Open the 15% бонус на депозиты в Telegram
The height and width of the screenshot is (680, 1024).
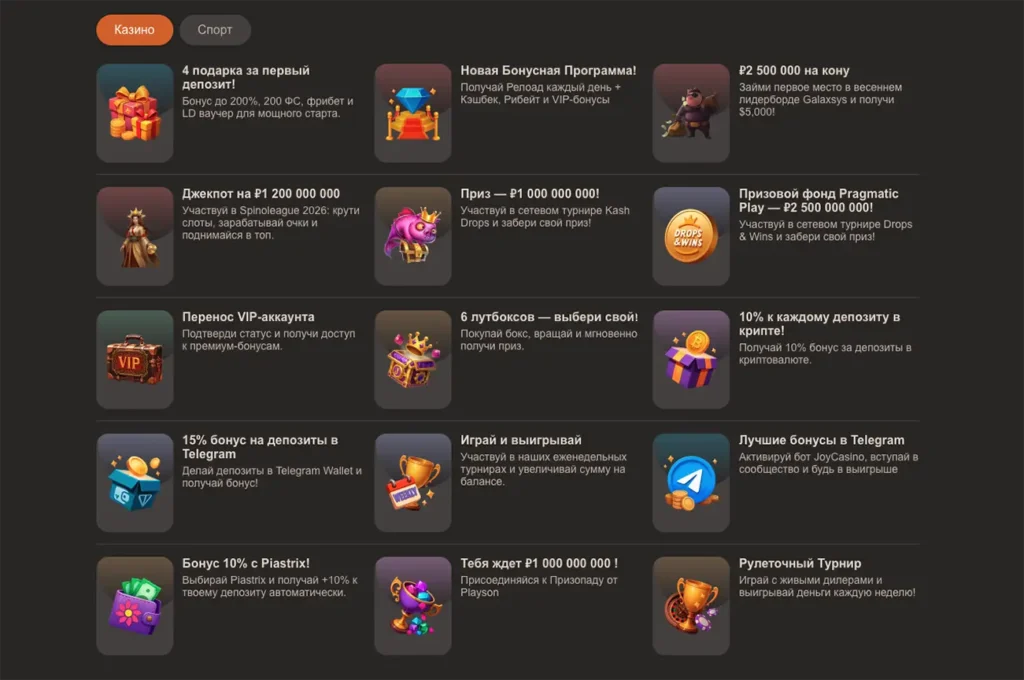coord(260,447)
